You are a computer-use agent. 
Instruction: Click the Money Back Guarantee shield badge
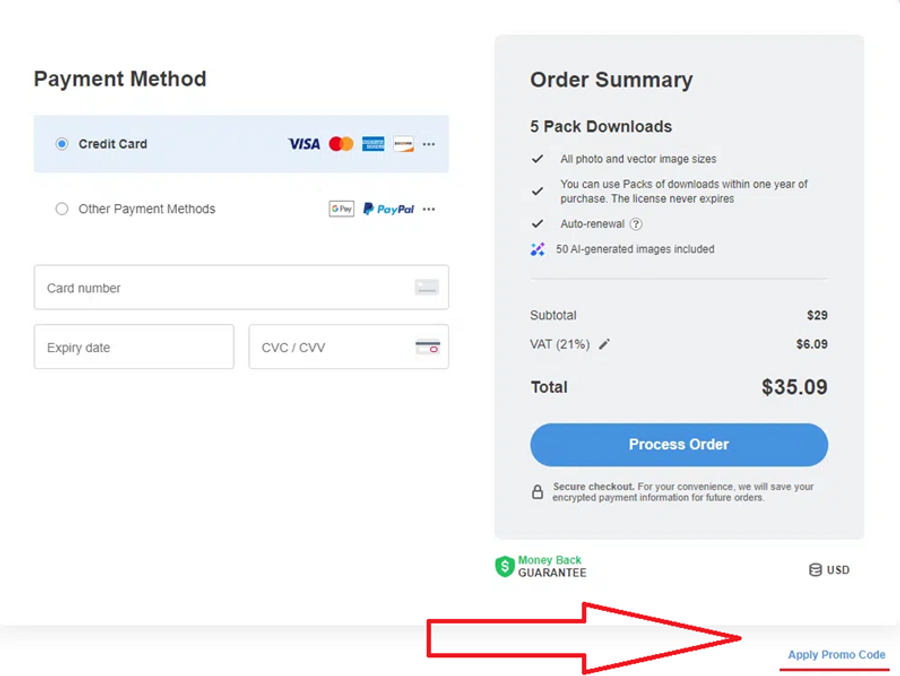(505, 567)
